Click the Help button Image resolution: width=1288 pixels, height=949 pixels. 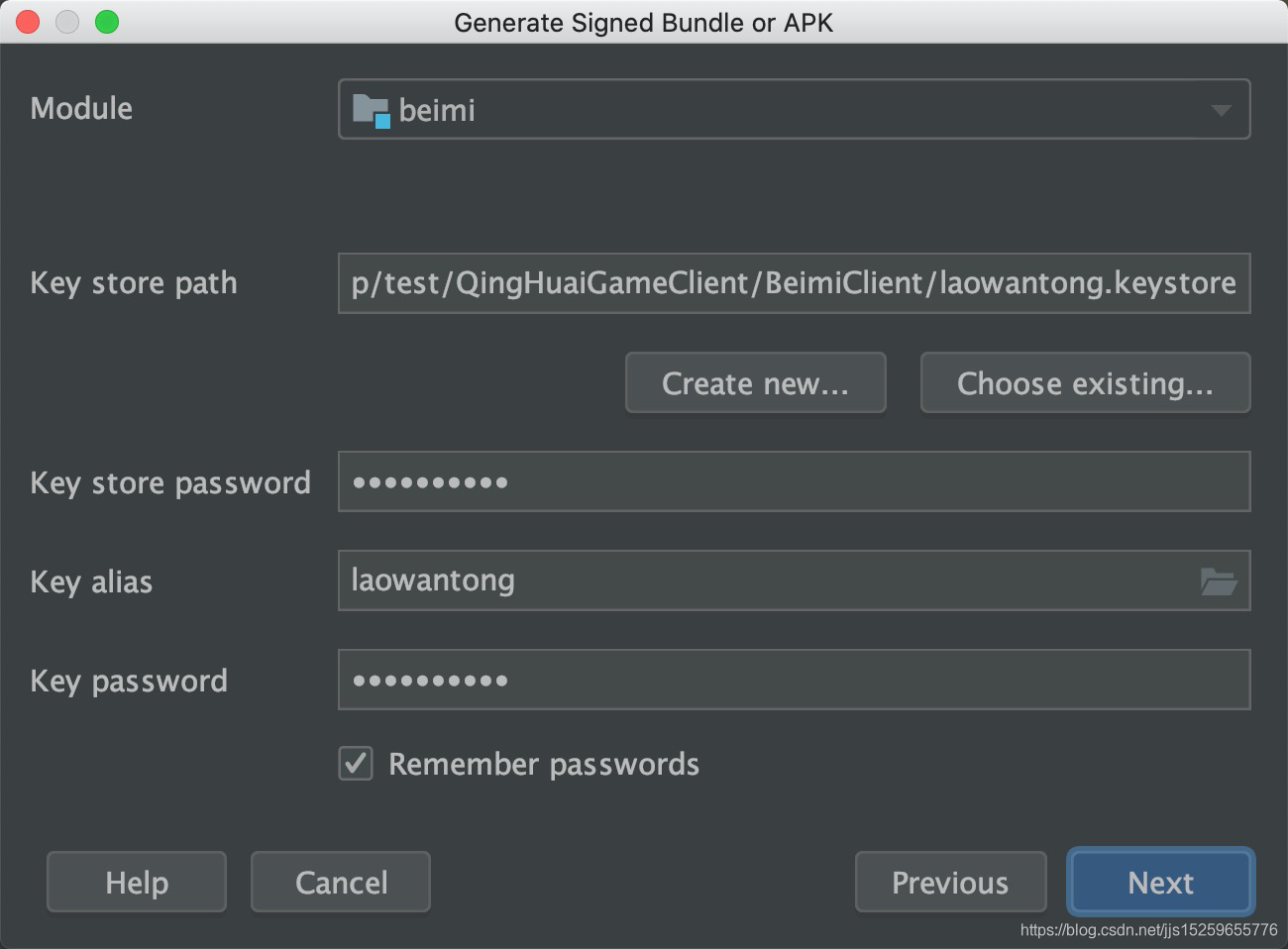pyautogui.click(x=137, y=882)
